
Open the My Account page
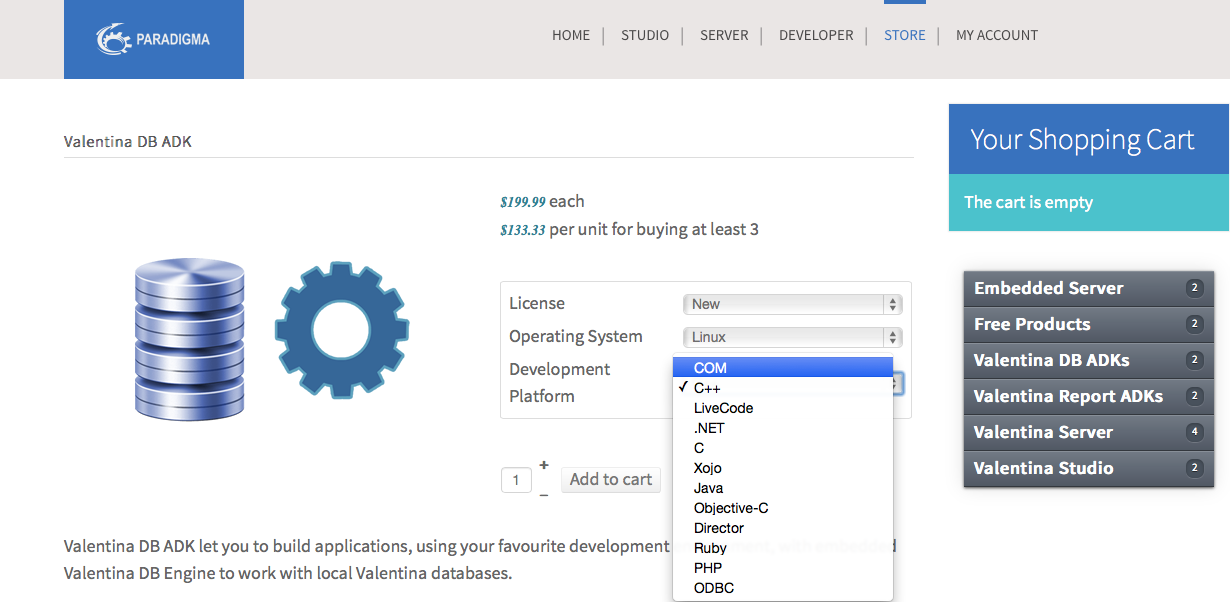[996, 35]
